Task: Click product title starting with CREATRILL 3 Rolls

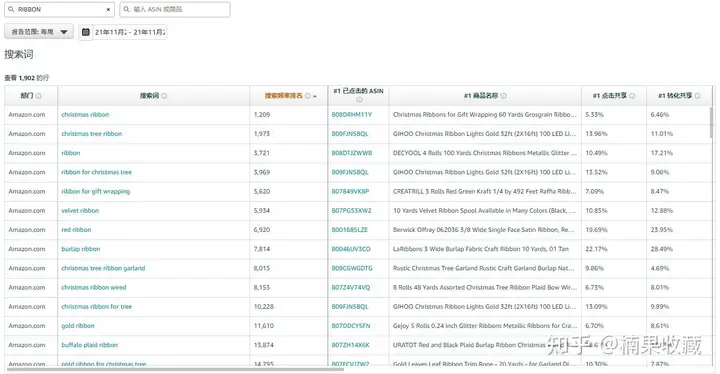Action: (484, 192)
